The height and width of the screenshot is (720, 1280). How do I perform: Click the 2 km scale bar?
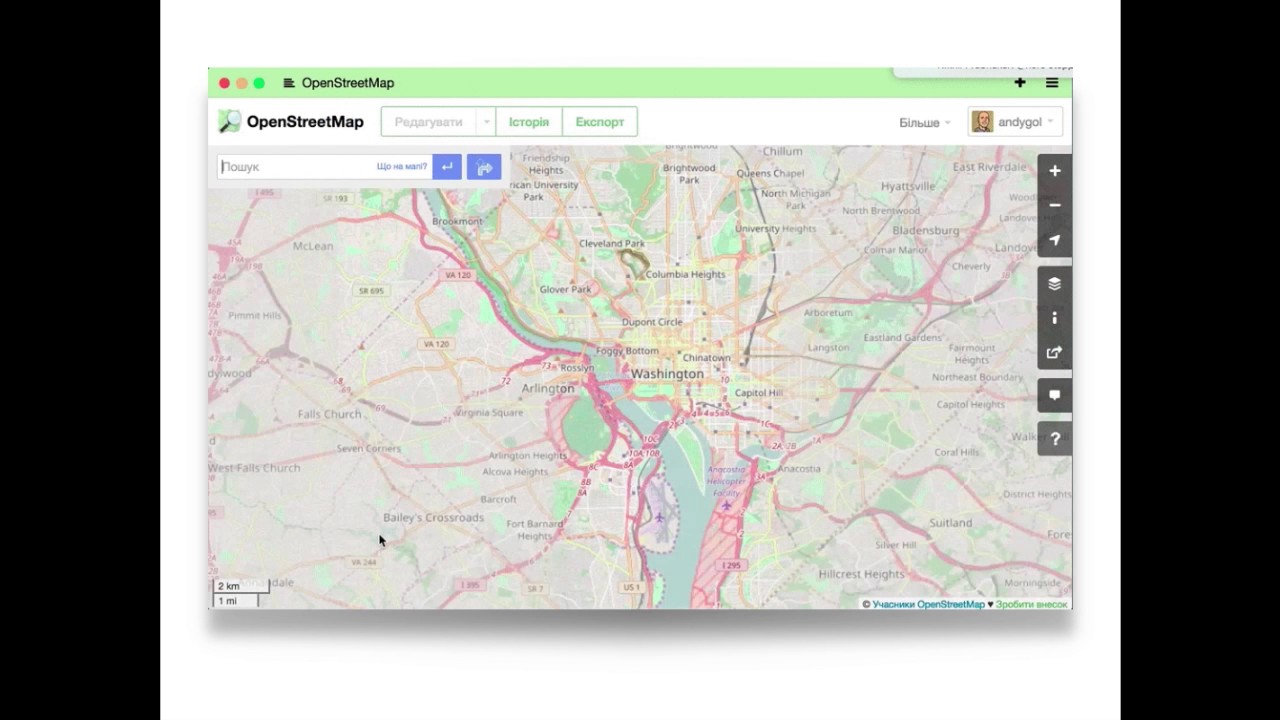(241, 586)
